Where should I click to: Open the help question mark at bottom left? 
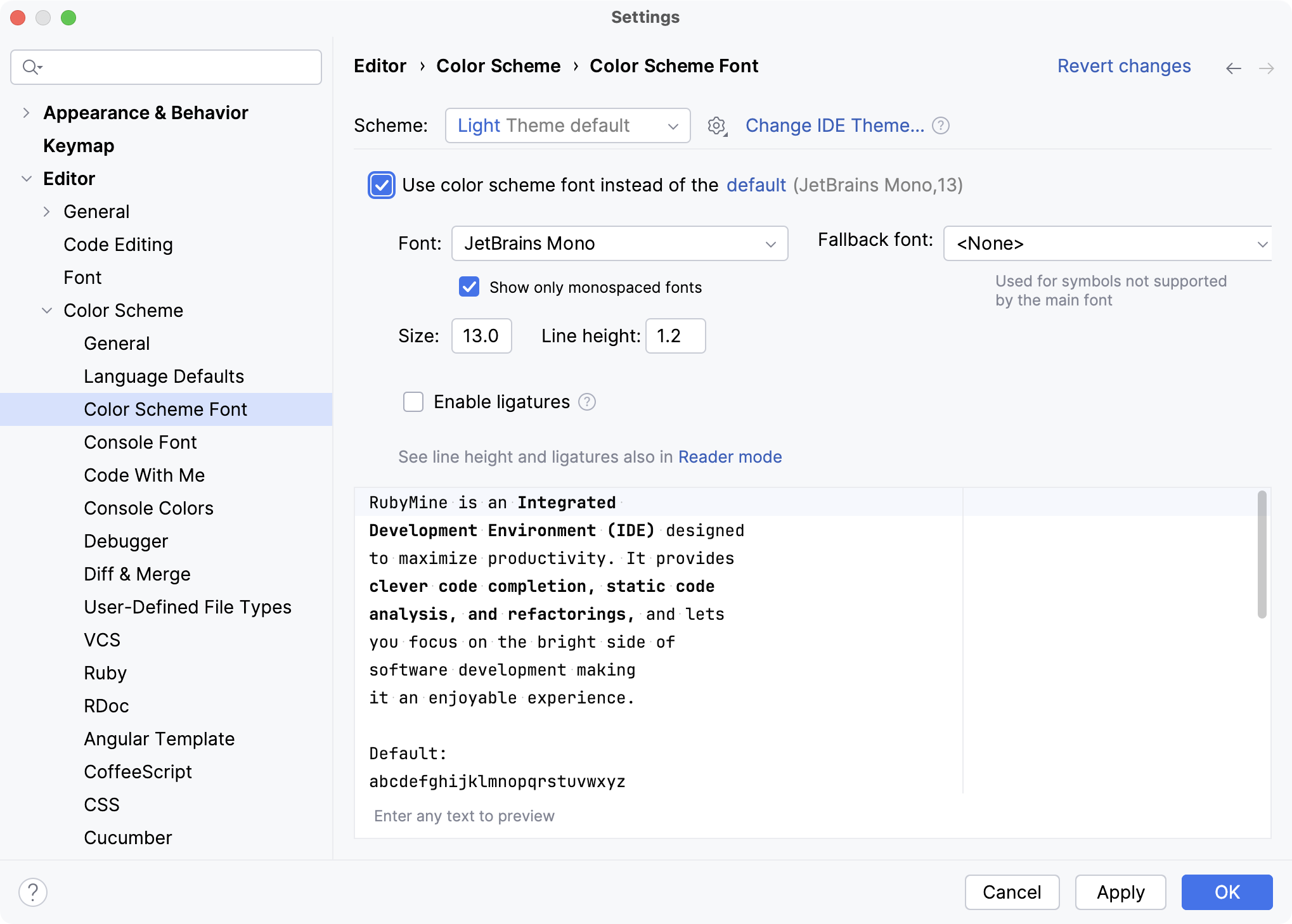pyautogui.click(x=32, y=892)
